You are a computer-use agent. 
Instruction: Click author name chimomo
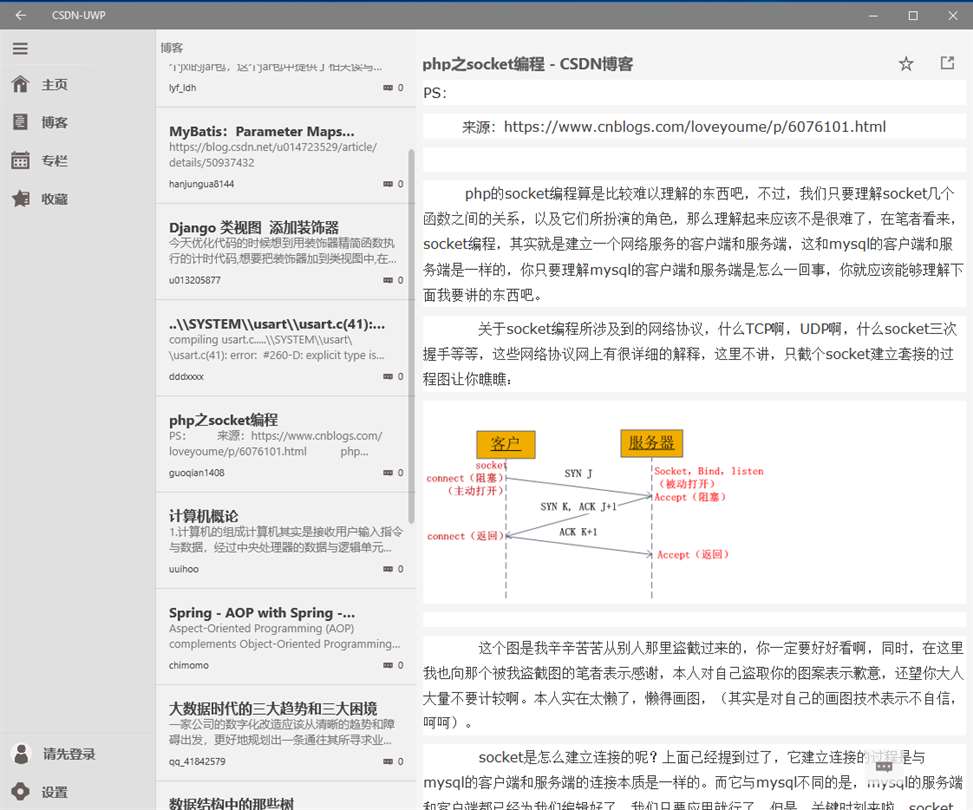tap(189, 665)
